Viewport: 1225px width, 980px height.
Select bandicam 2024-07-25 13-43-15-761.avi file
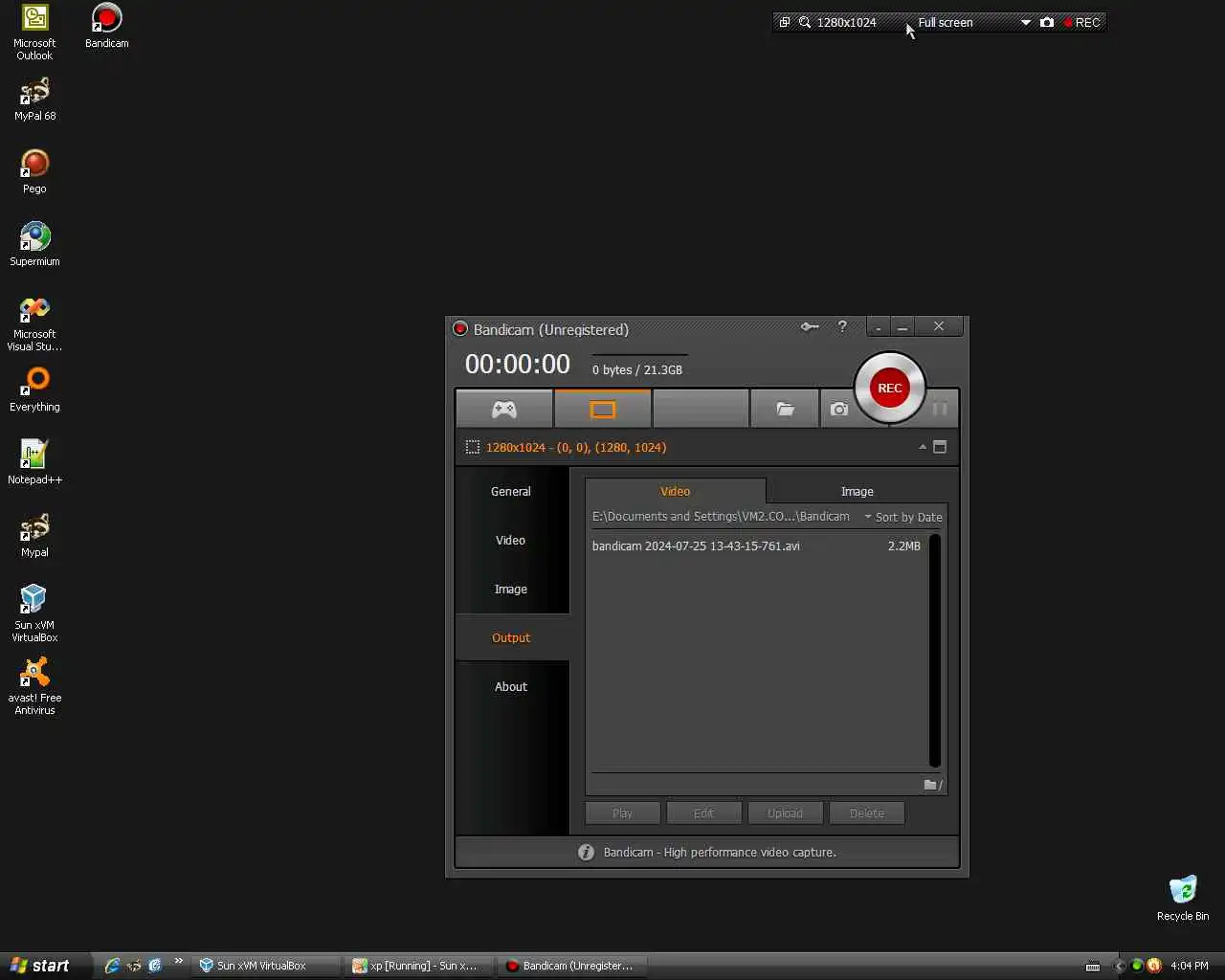tap(756, 546)
